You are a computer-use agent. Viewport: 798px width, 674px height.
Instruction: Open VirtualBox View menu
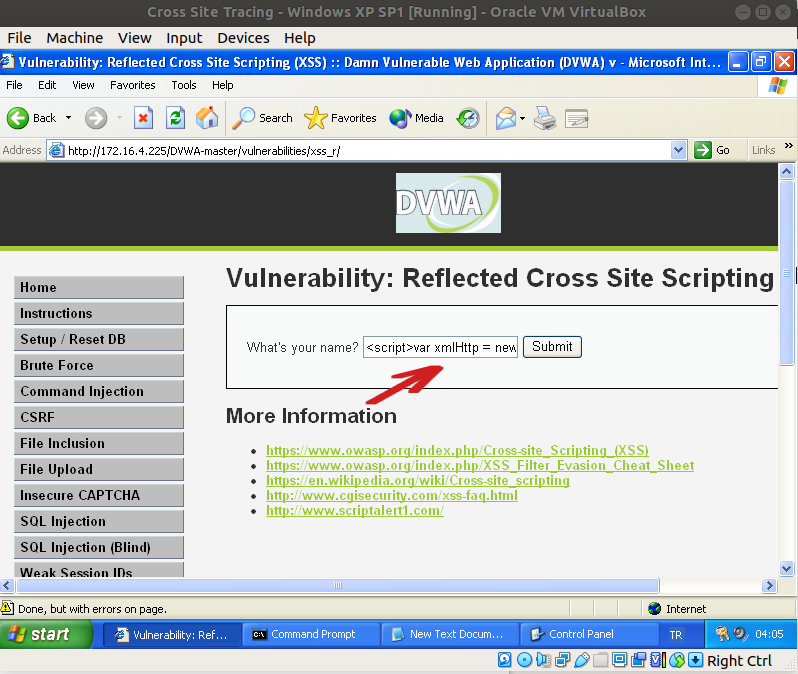click(135, 38)
